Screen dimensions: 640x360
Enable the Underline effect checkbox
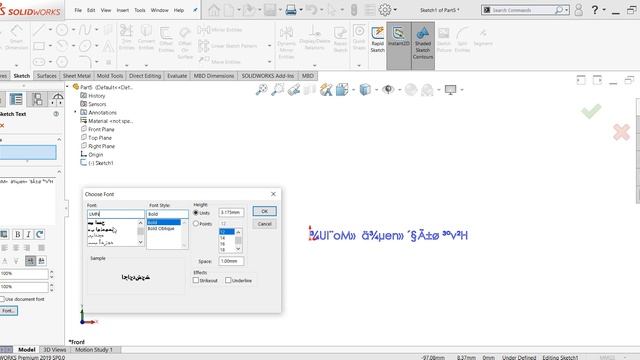coord(228,280)
